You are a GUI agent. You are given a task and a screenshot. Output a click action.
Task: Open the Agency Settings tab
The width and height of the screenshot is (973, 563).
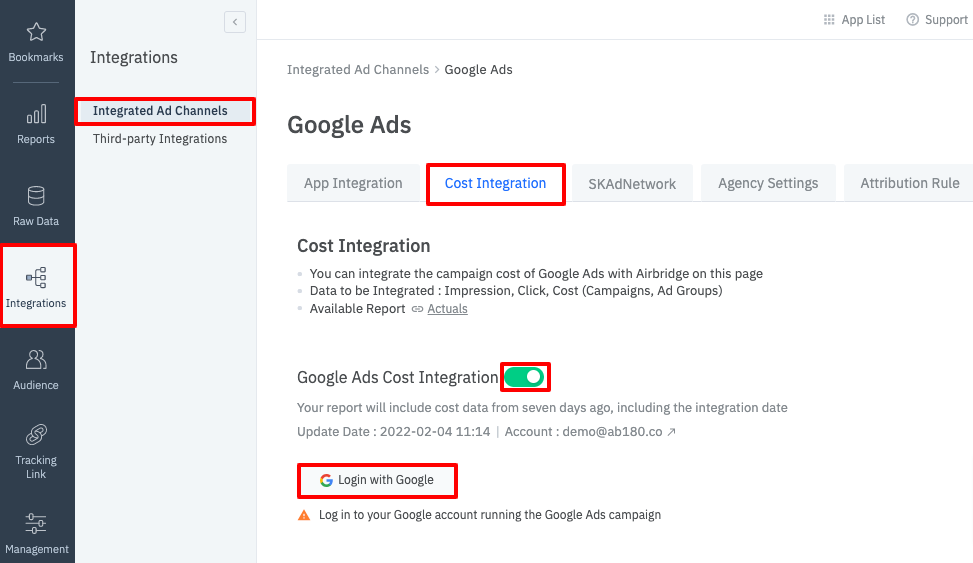(x=768, y=184)
